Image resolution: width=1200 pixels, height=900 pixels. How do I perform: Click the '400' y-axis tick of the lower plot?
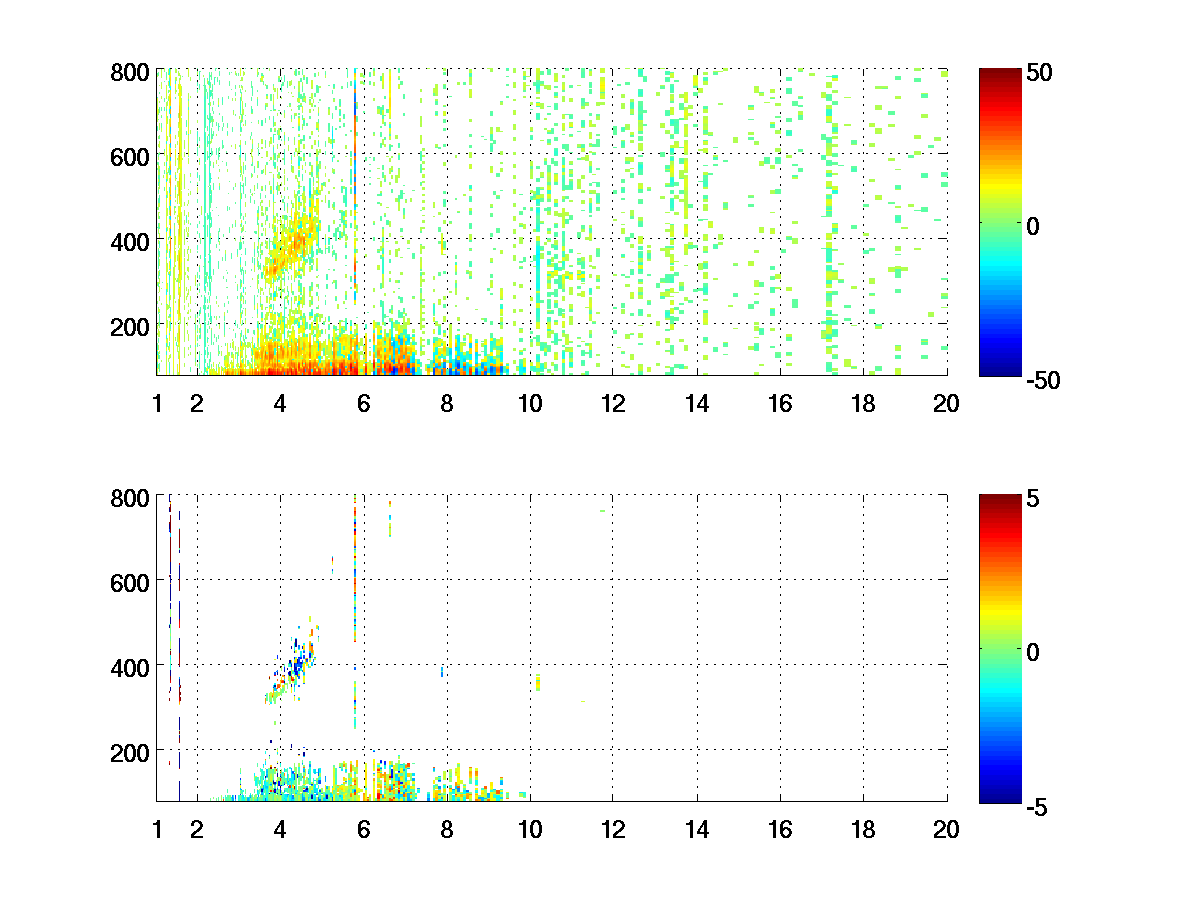coord(130,666)
